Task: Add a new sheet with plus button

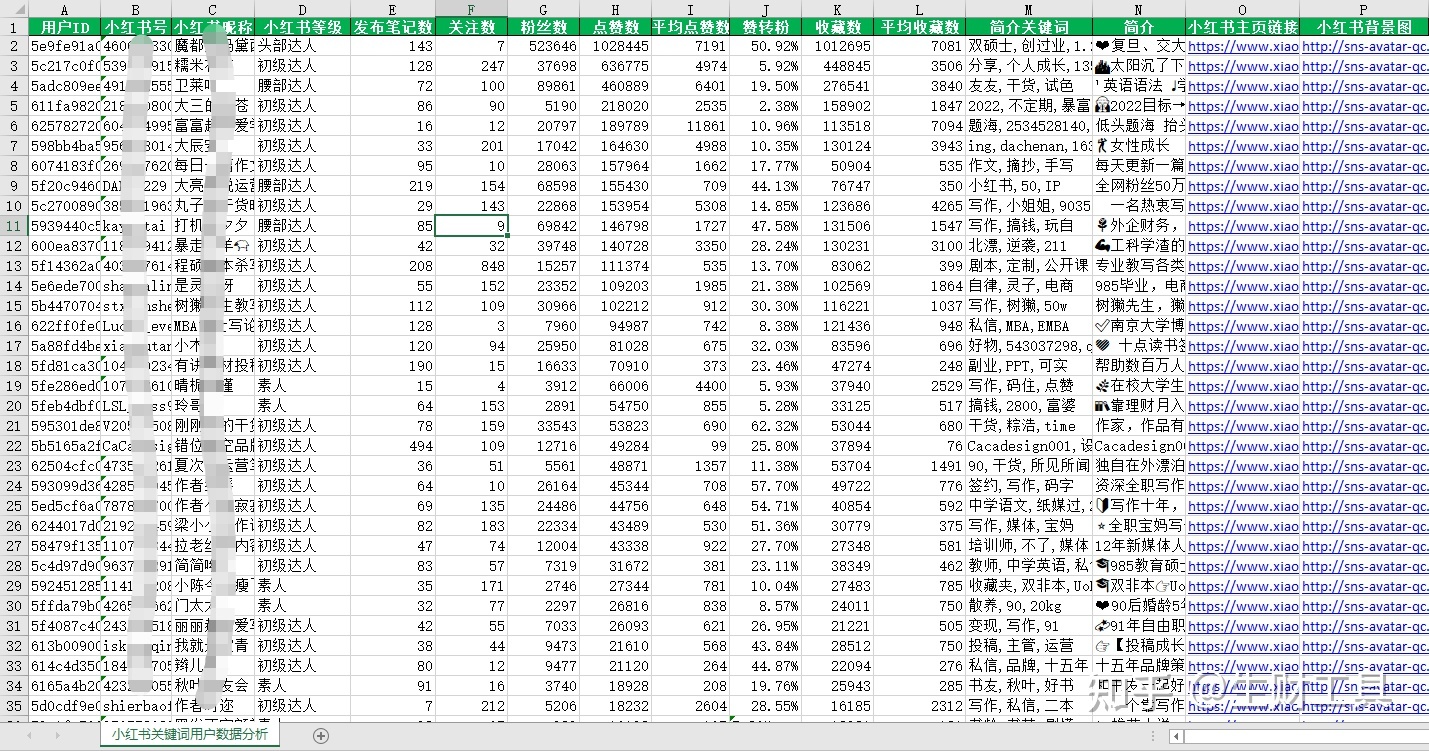Action: [321, 735]
